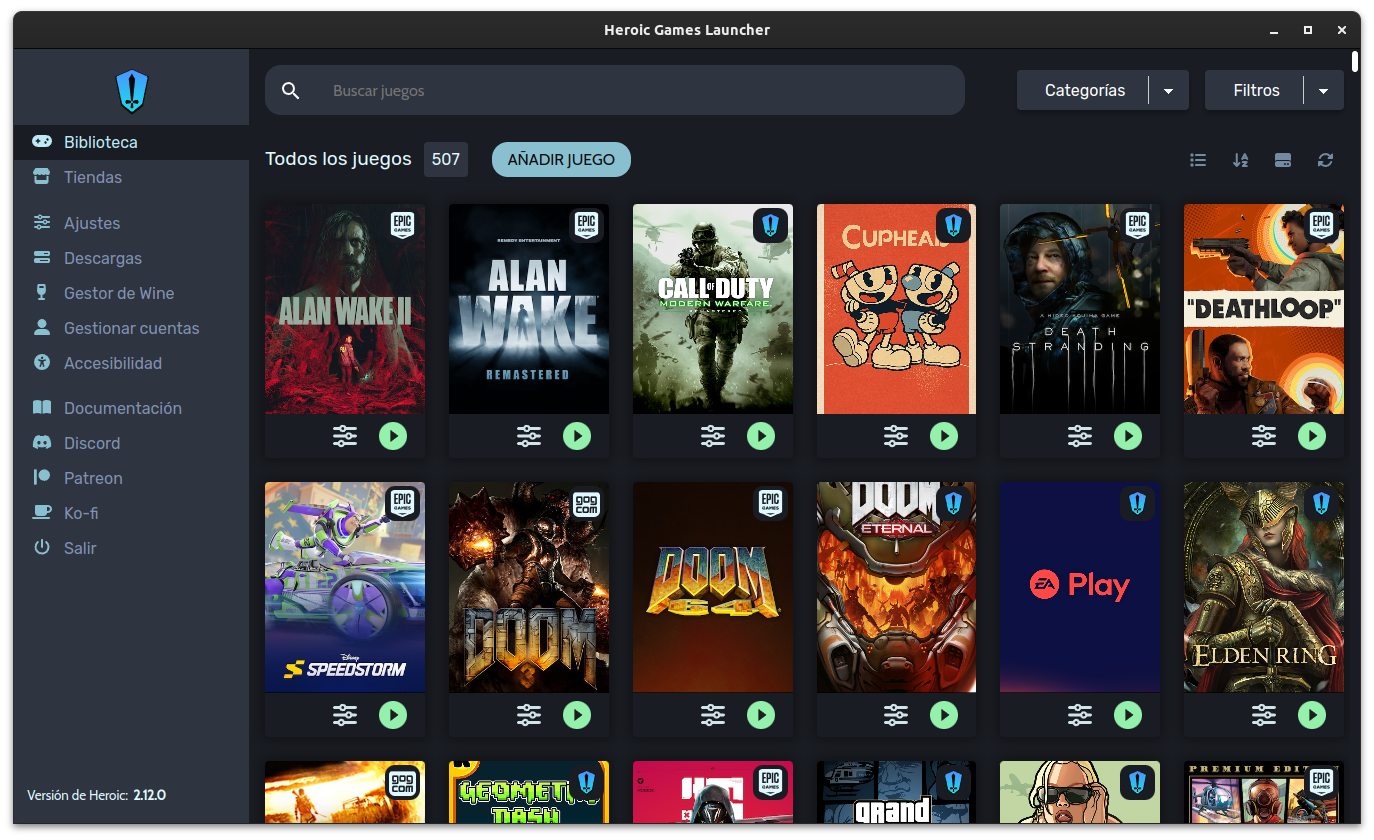Viewport: 1374px width, 840px height.
Task: Expand the Filtros dropdown arrow
Action: (x=1324, y=91)
